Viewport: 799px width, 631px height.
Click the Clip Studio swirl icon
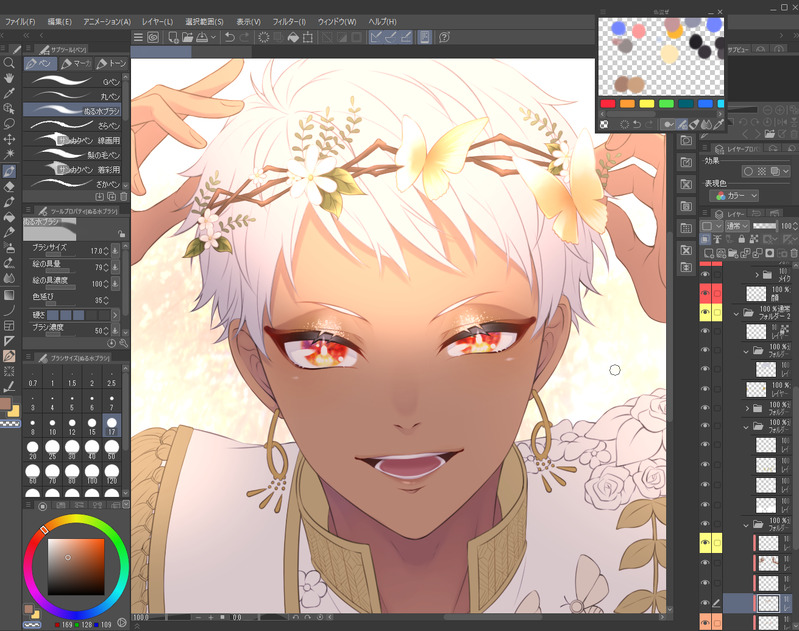(153, 37)
